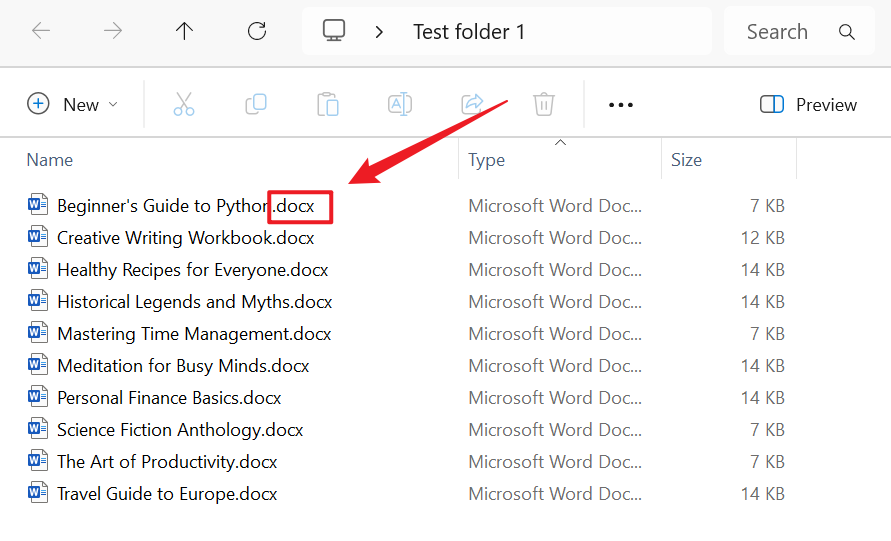Go up one folder level
Image resolution: width=891 pixels, height=541 pixels.
point(184,31)
